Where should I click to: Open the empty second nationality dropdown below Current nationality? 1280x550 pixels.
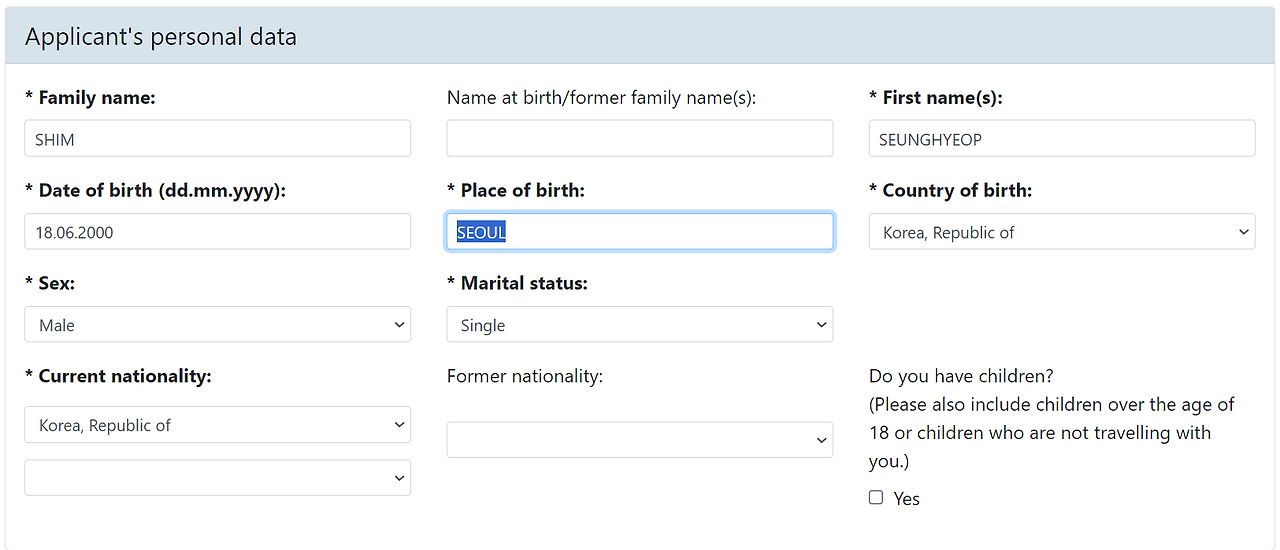(x=217, y=478)
